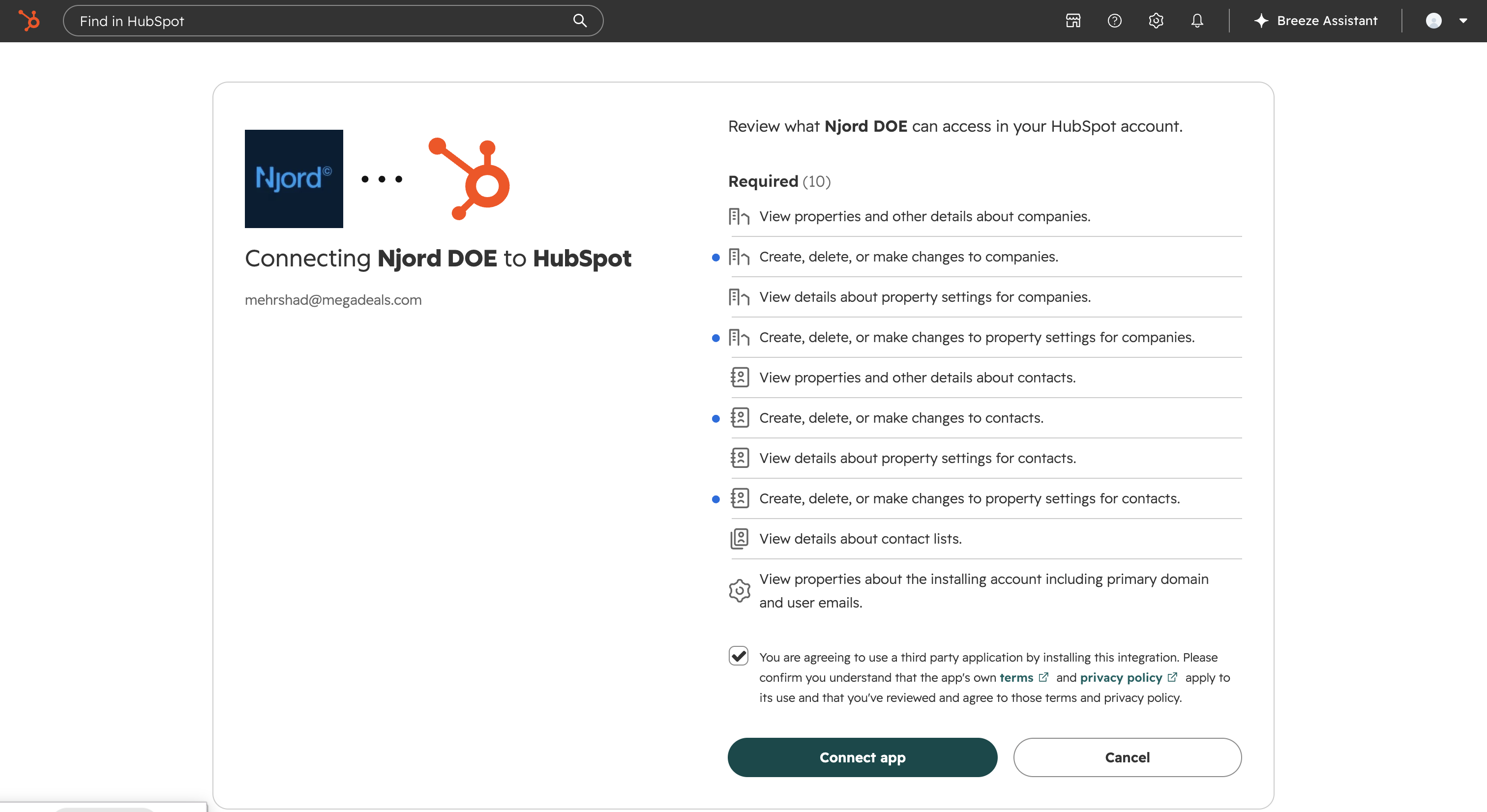1487x812 pixels.
Task: Click the Breeze Assistant sparkle icon
Action: (x=1261, y=21)
